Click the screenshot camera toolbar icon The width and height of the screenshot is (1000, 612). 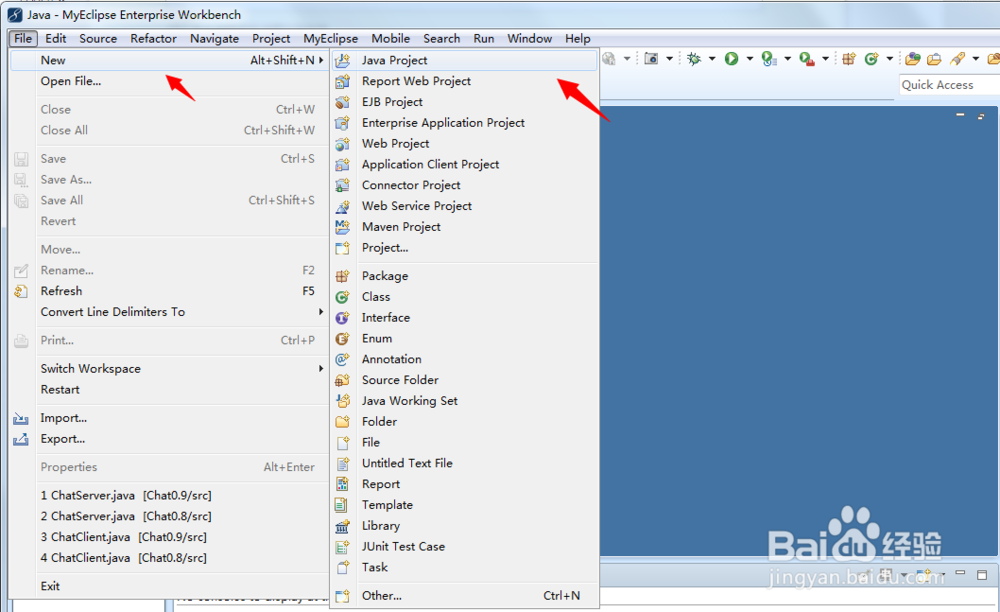pyautogui.click(x=651, y=59)
